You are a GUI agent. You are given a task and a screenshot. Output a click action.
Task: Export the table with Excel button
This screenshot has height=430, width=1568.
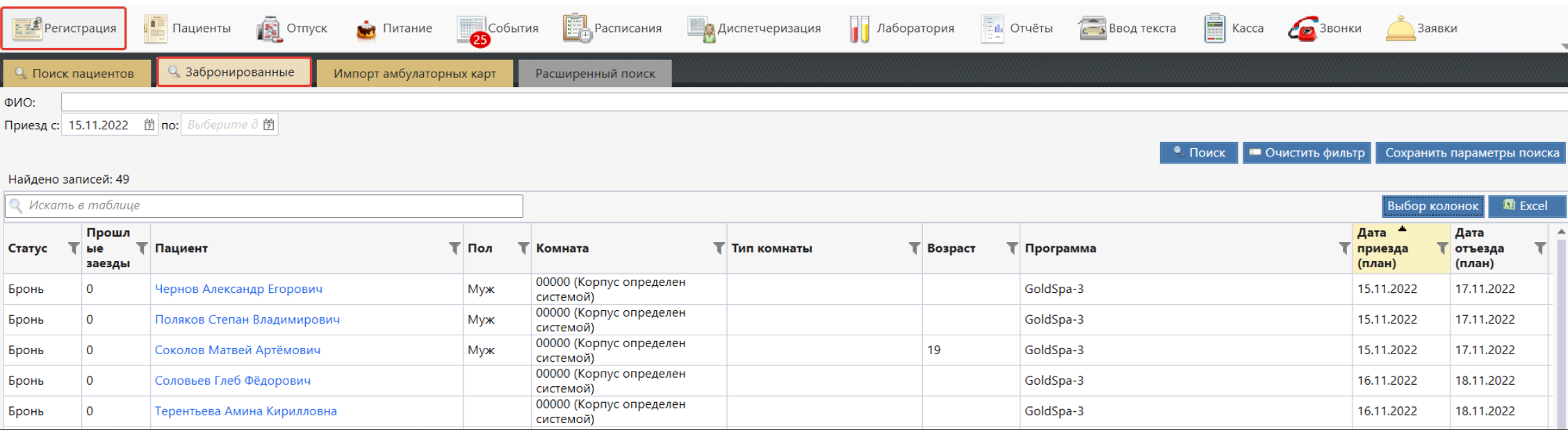(1526, 206)
